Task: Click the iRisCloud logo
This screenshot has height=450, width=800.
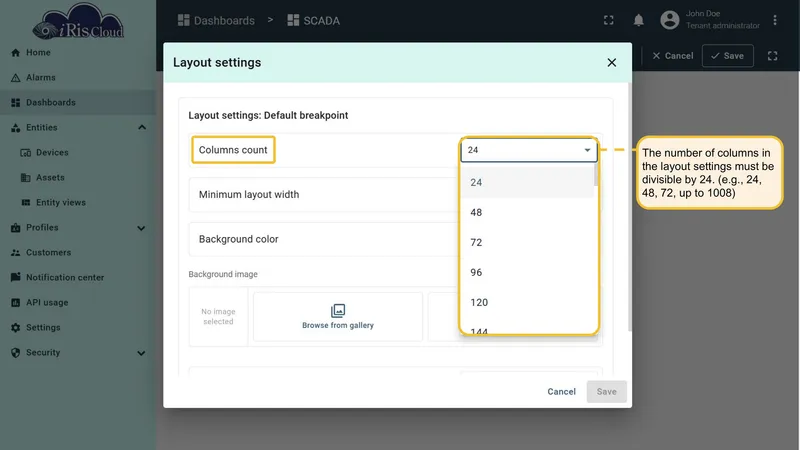Action: point(78,21)
